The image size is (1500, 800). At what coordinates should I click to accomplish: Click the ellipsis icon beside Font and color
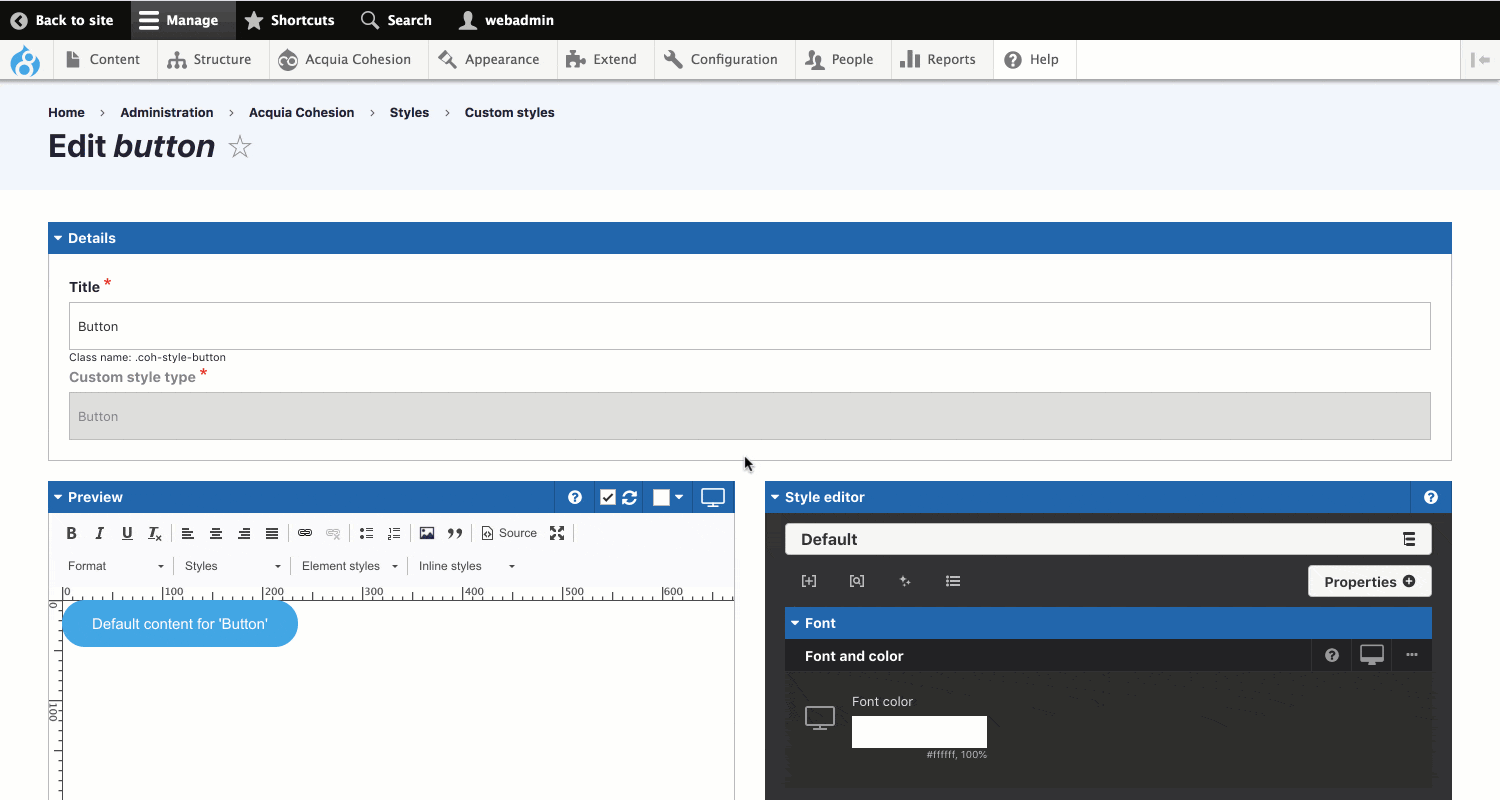pos(1412,655)
